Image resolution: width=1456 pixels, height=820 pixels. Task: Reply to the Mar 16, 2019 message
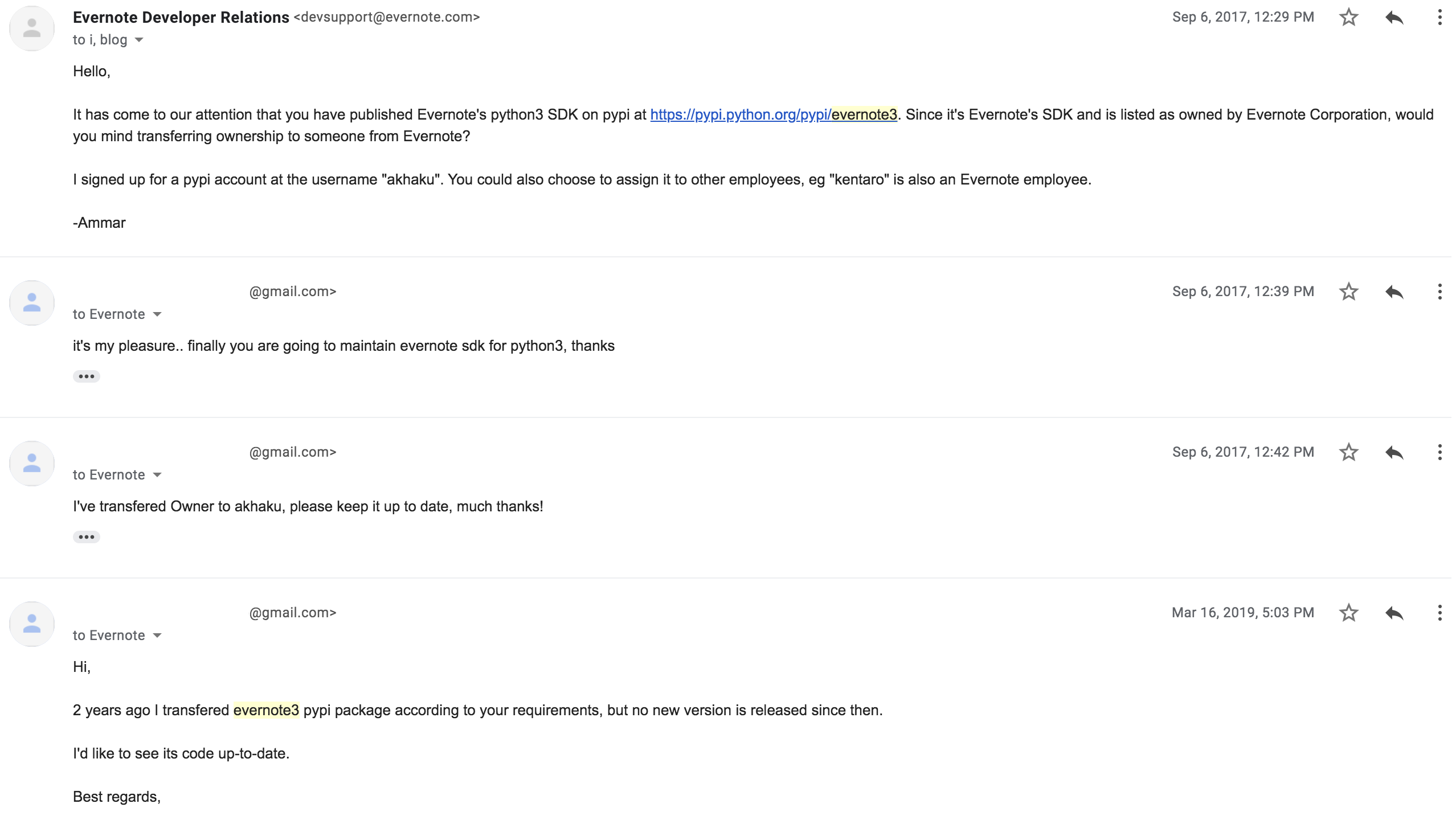tap(1394, 613)
